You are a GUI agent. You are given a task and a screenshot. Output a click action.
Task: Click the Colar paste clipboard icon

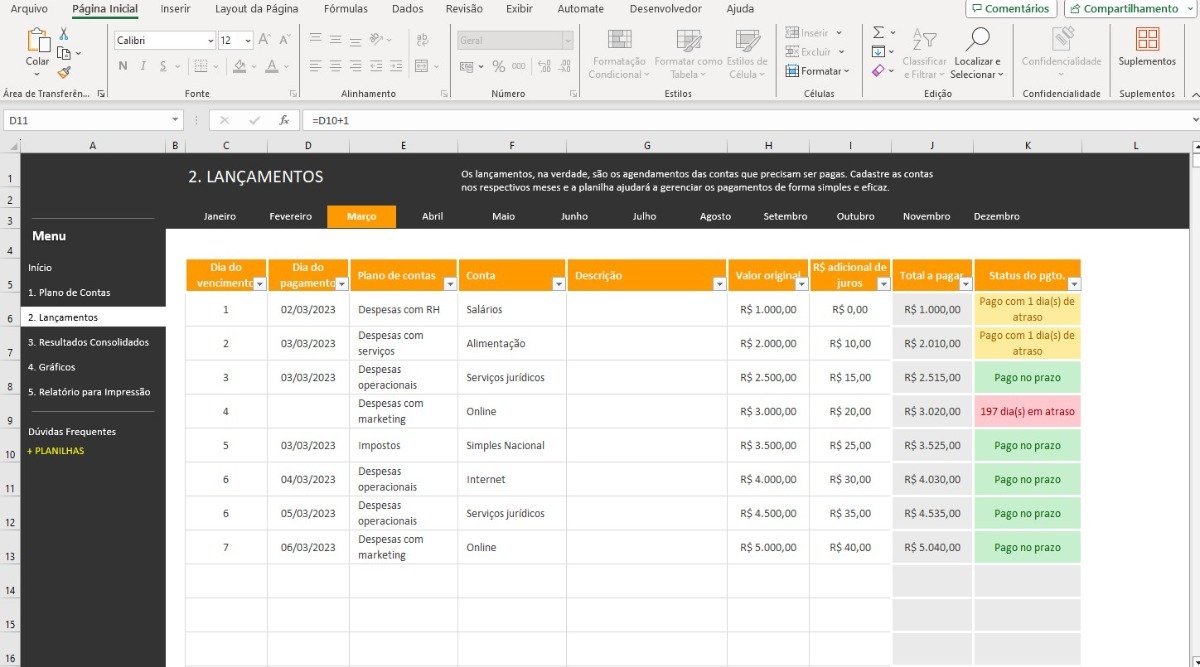pos(38,41)
